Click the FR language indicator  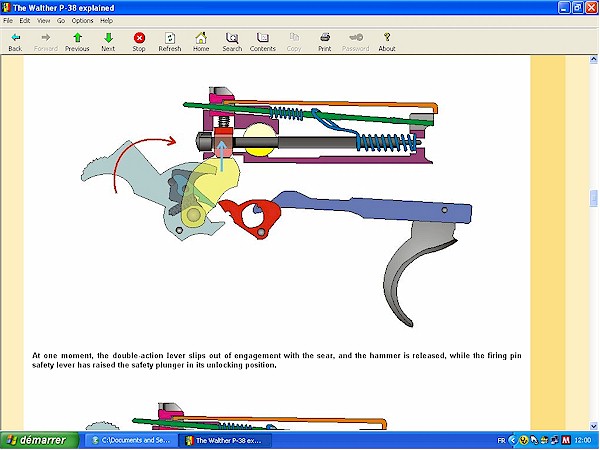(501, 440)
